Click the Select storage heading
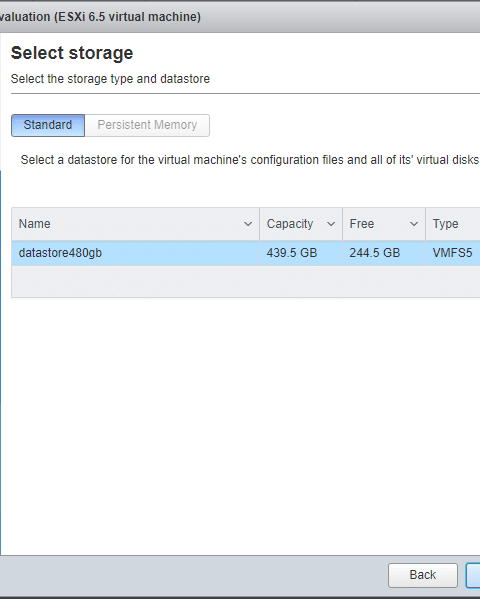This screenshot has height=599, width=480. pos(72,53)
